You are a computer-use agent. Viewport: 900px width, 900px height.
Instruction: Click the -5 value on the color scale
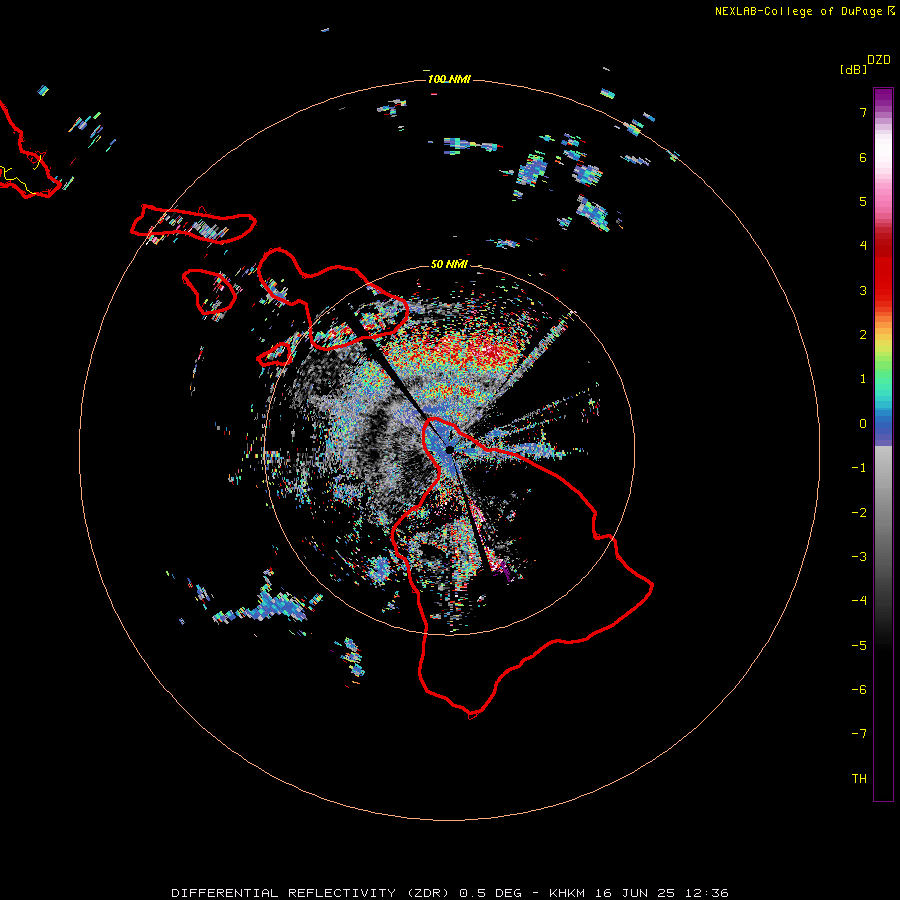tap(859, 646)
